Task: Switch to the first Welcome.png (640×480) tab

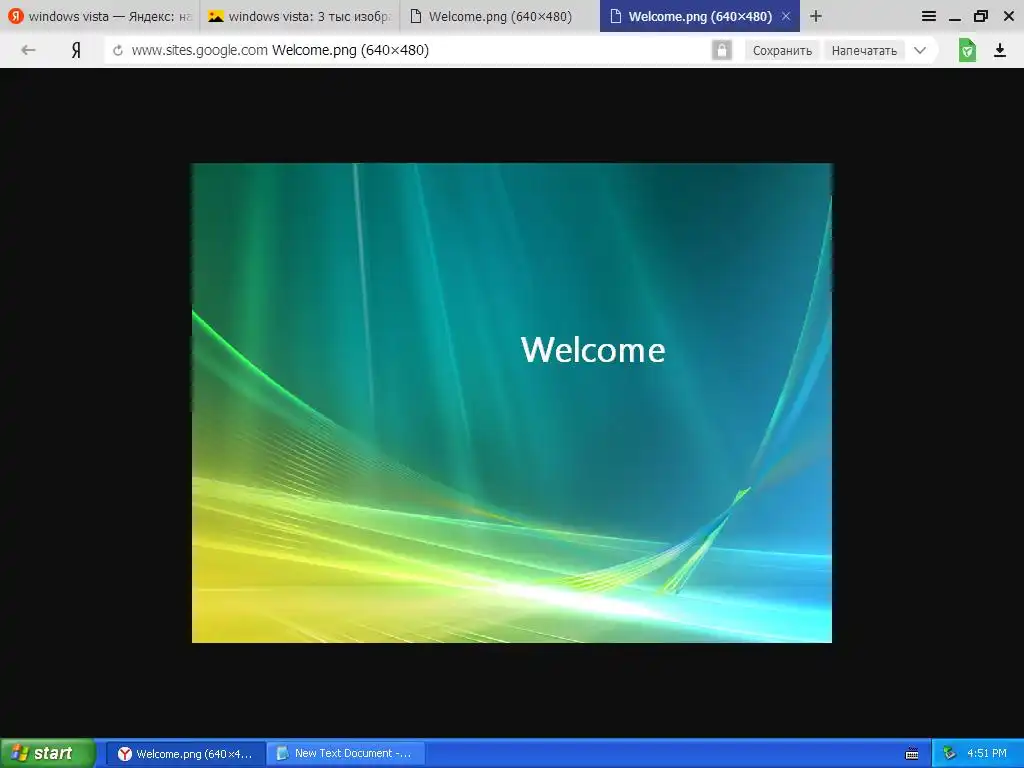Action: coord(500,16)
